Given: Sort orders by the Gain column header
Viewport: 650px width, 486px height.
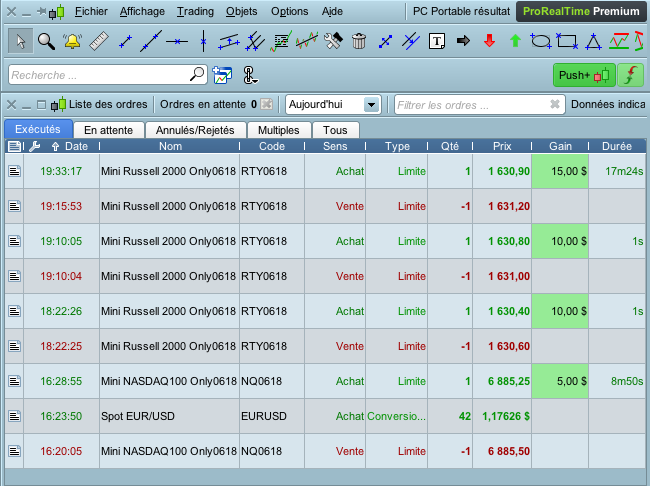Looking at the screenshot, I should point(560,146).
